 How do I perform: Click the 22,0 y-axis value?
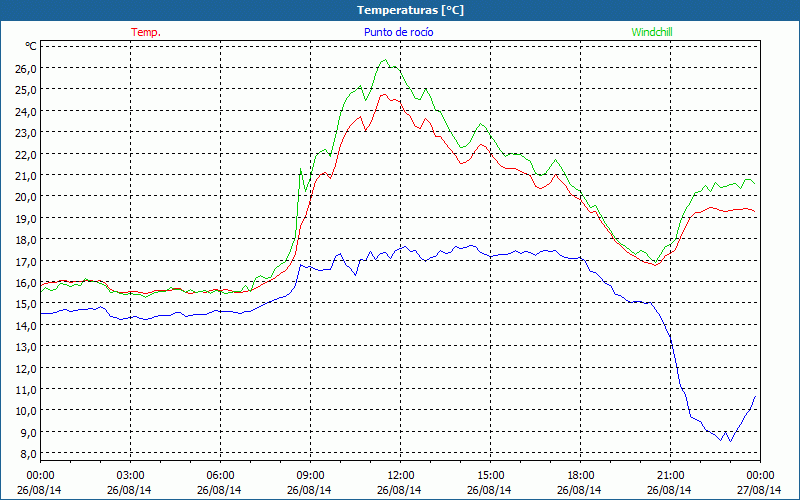point(27,154)
